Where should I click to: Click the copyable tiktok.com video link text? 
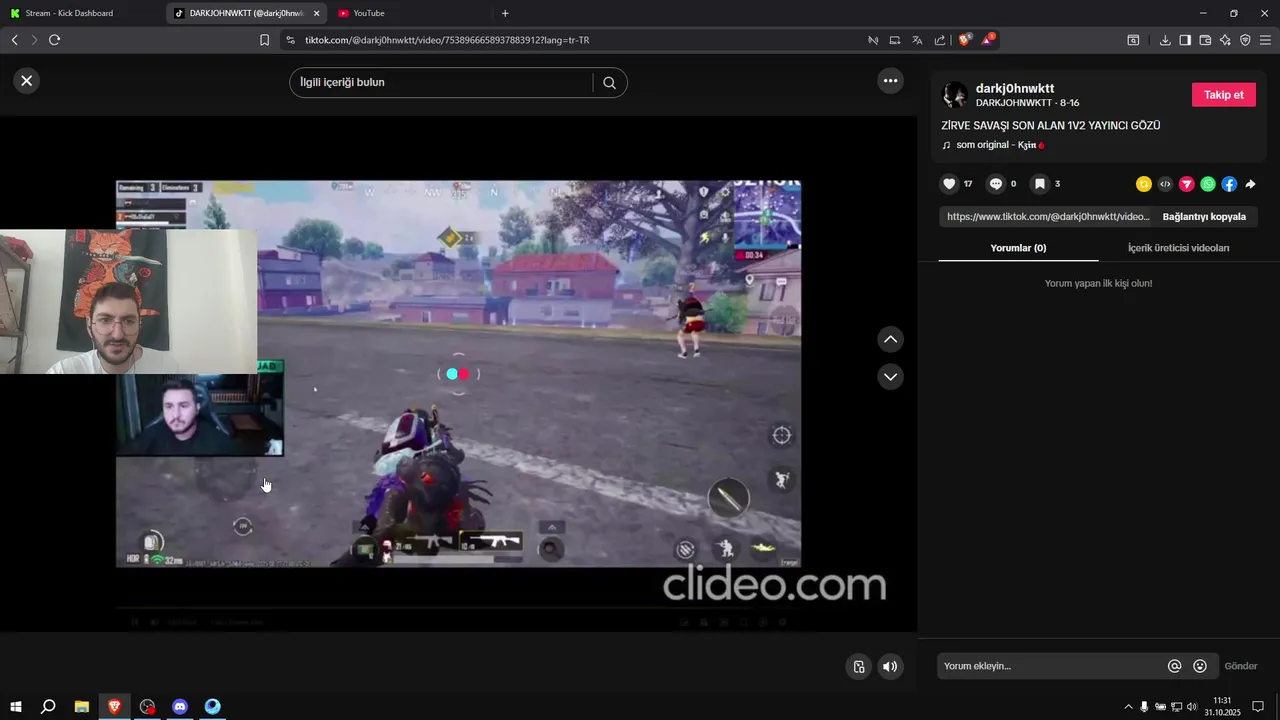[1048, 216]
